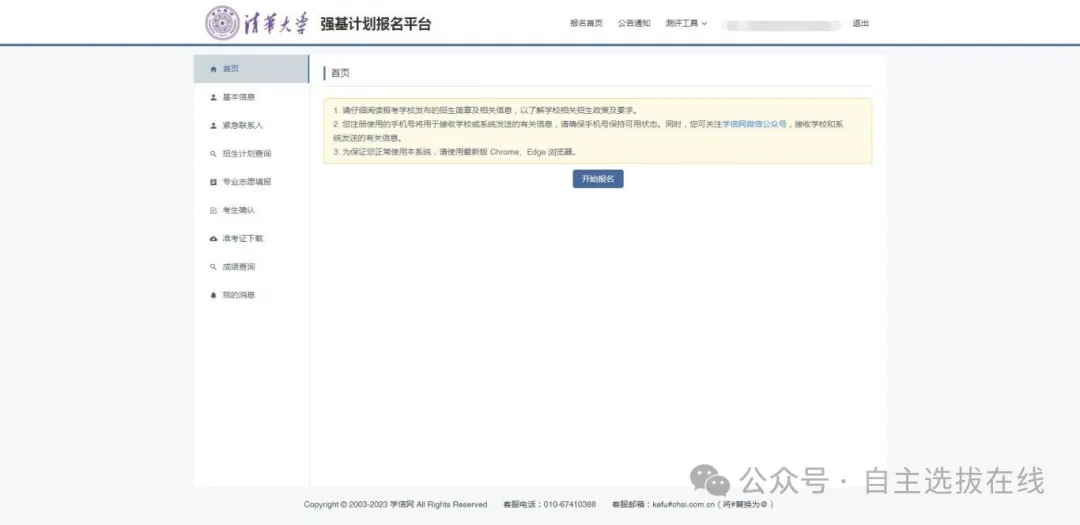
Task: Click the blurred username in header
Action: pyautogui.click(x=780, y=24)
